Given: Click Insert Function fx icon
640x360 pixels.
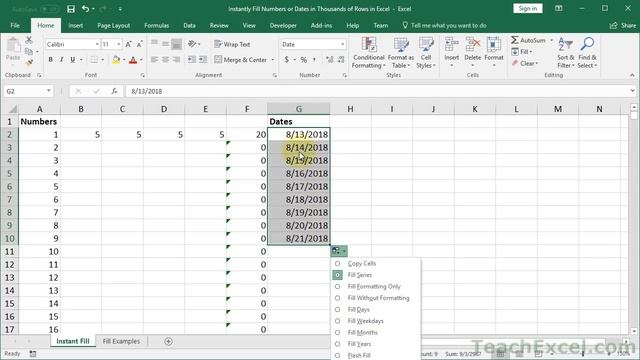Looking at the screenshot, I should [114, 91].
